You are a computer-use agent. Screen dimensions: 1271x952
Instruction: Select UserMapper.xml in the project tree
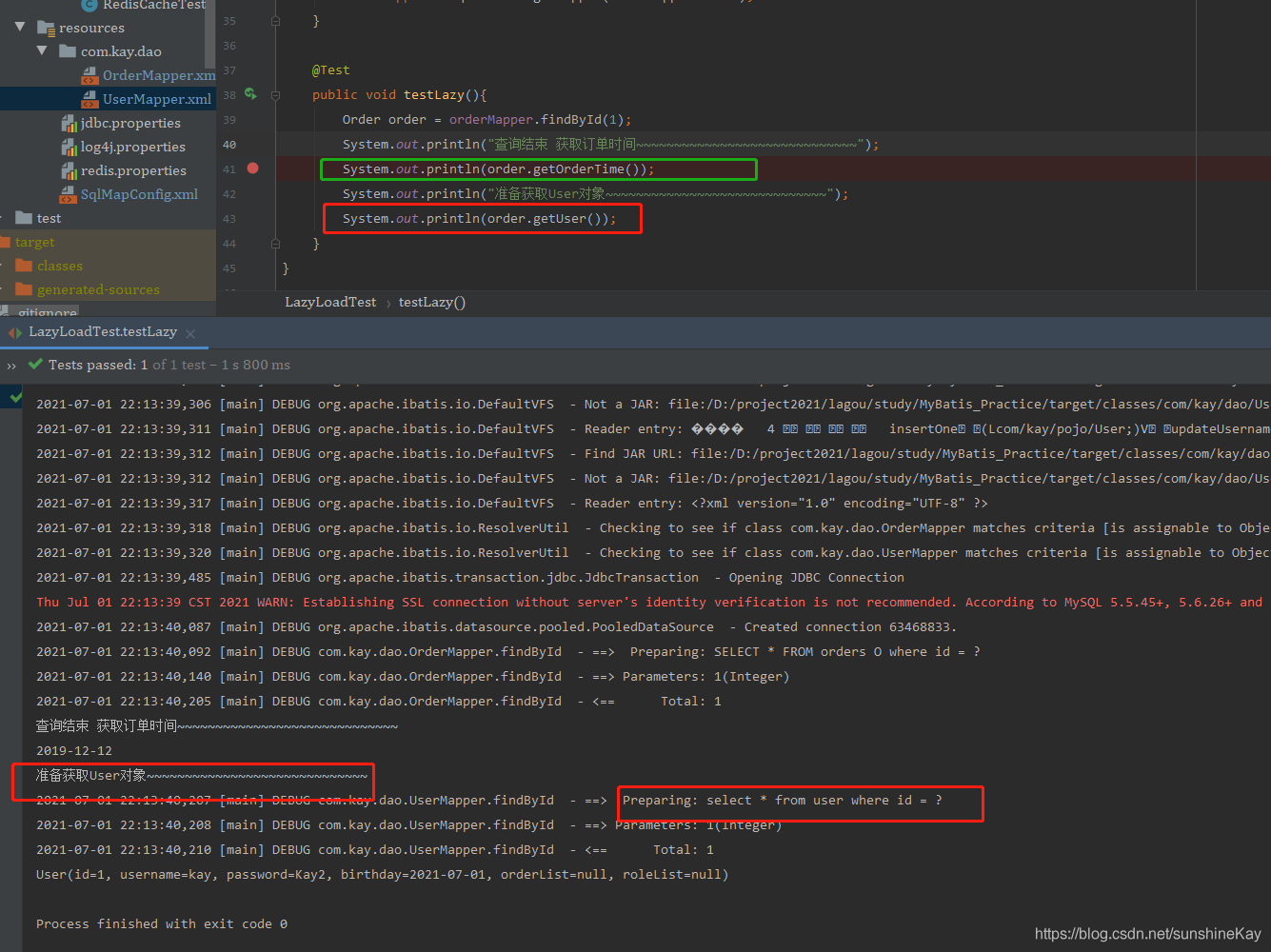coord(157,99)
